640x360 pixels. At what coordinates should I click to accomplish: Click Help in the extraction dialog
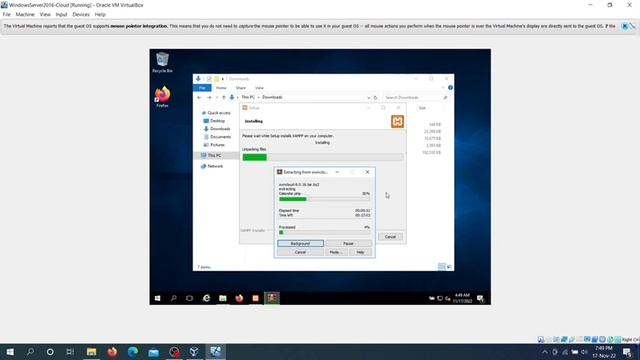360,252
